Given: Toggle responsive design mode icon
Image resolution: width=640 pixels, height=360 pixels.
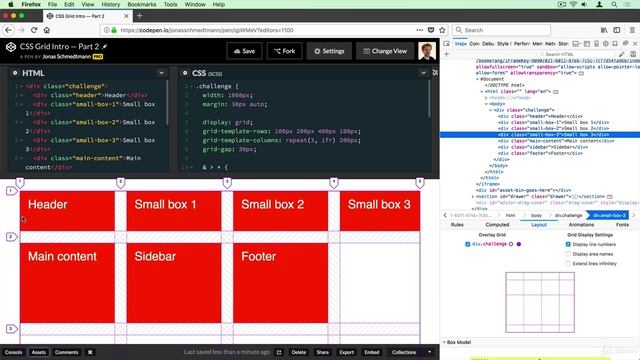Looking at the screenshot, I should (596, 43).
